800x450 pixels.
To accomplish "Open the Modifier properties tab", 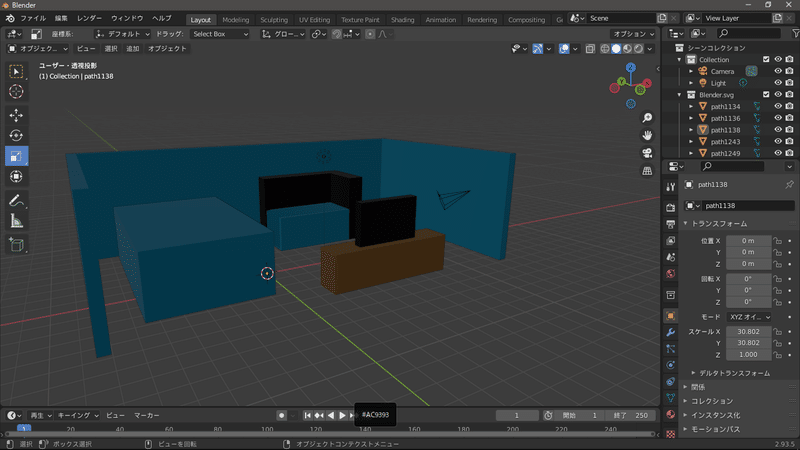I will coord(671,333).
